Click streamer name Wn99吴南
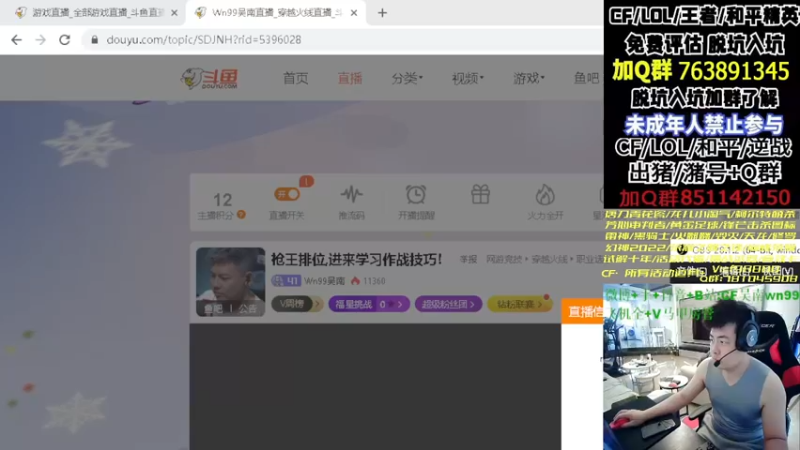Image resolution: width=800 pixels, height=450 pixels. 324,281
